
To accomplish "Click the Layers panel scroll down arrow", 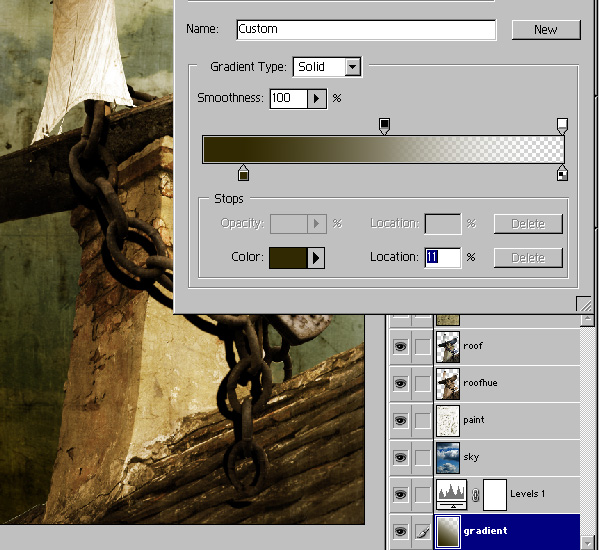I will click(587, 543).
